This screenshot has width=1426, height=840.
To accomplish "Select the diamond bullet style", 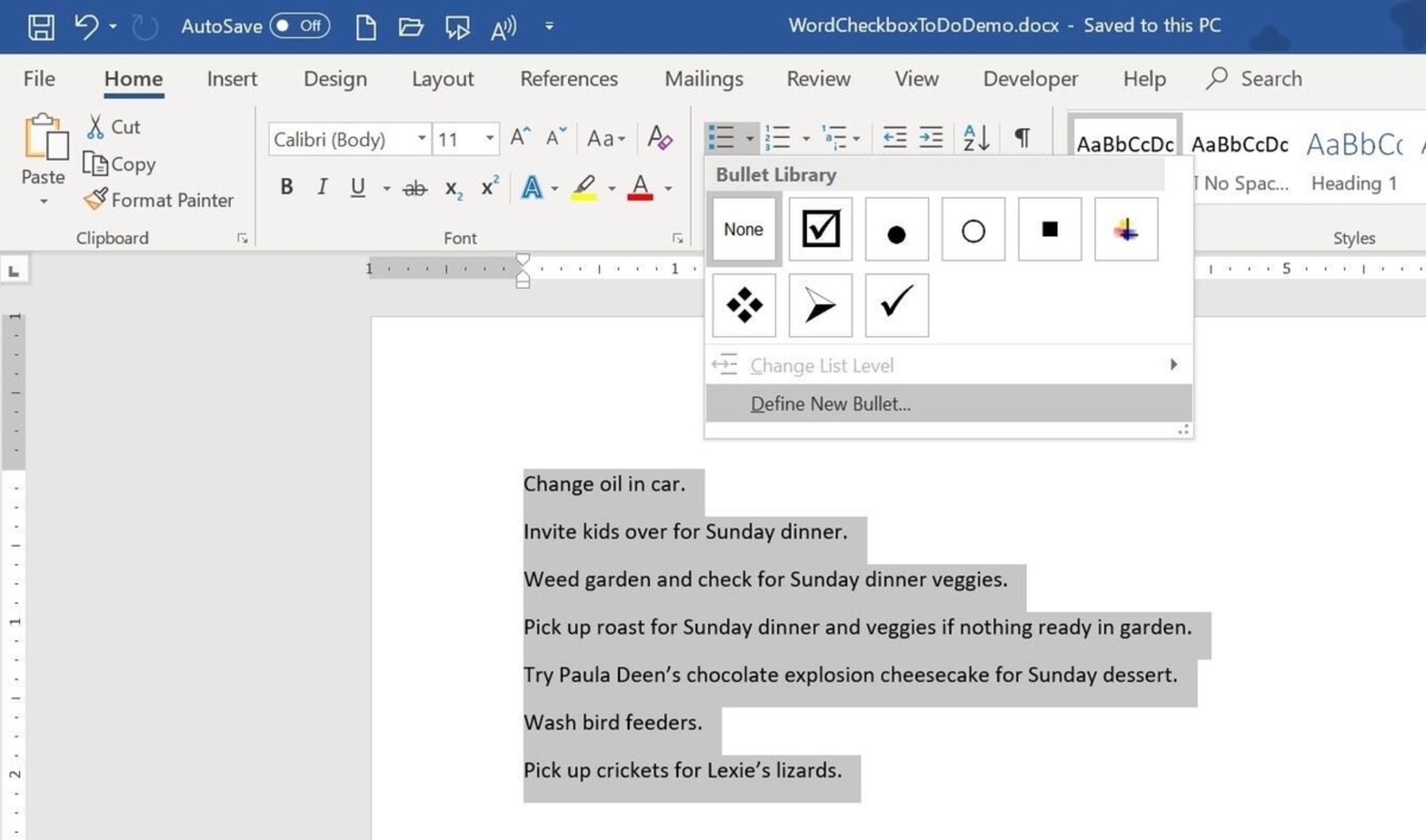I will (745, 304).
